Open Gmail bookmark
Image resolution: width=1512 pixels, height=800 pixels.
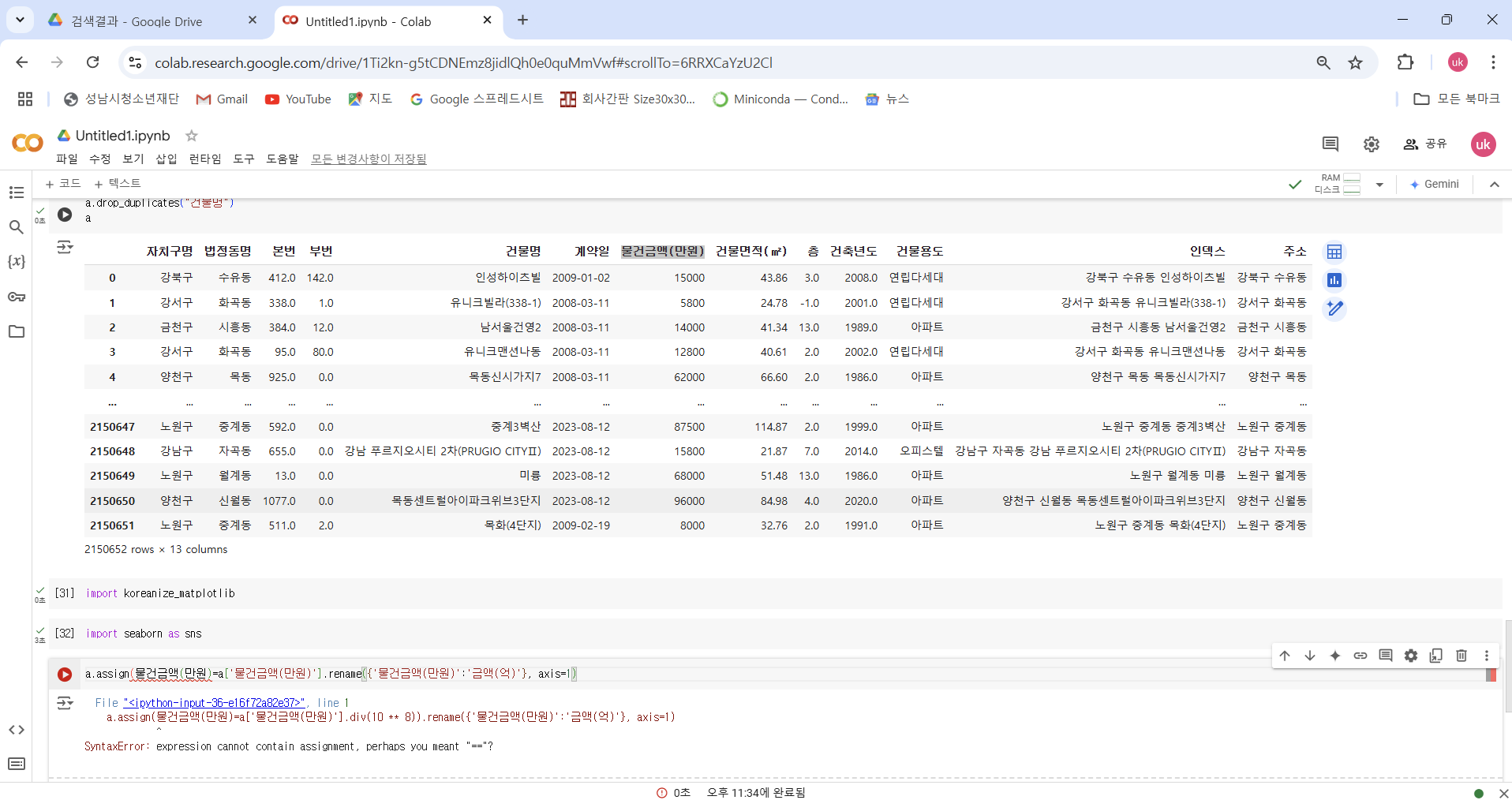tap(222, 99)
